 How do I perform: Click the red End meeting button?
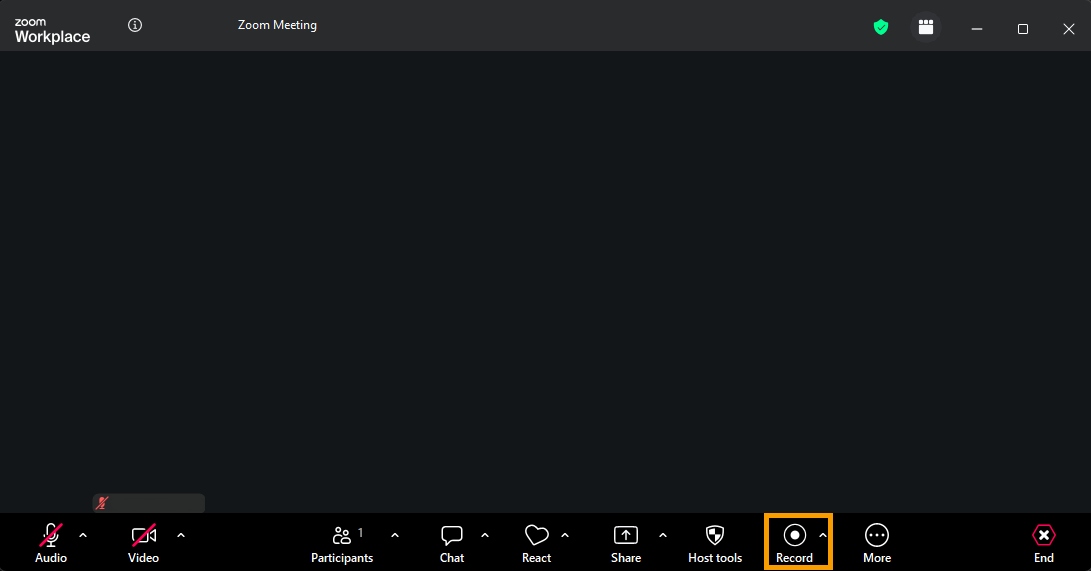pyautogui.click(x=1044, y=542)
